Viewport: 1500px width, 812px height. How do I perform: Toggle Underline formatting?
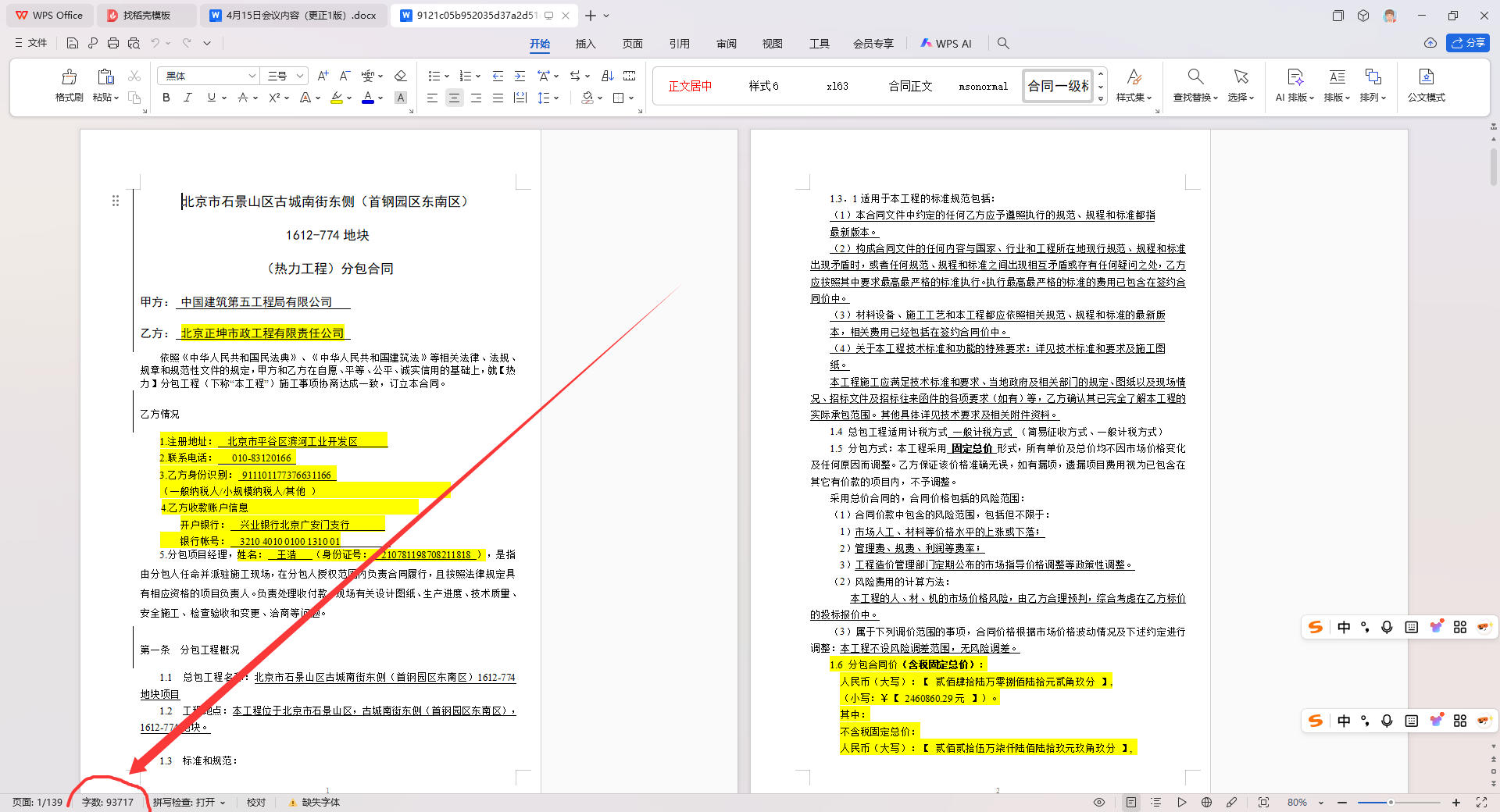click(x=211, y=98)
